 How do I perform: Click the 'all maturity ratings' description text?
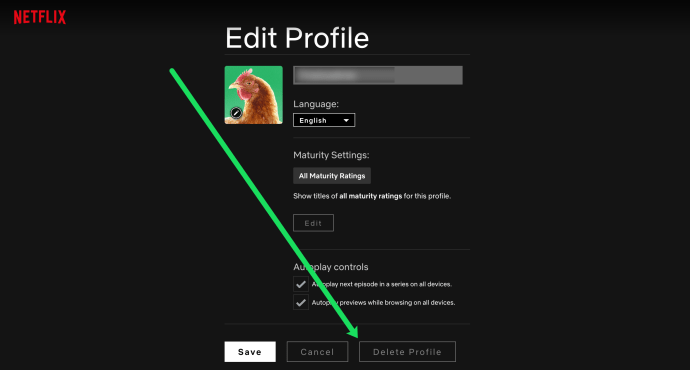[372, 196]
